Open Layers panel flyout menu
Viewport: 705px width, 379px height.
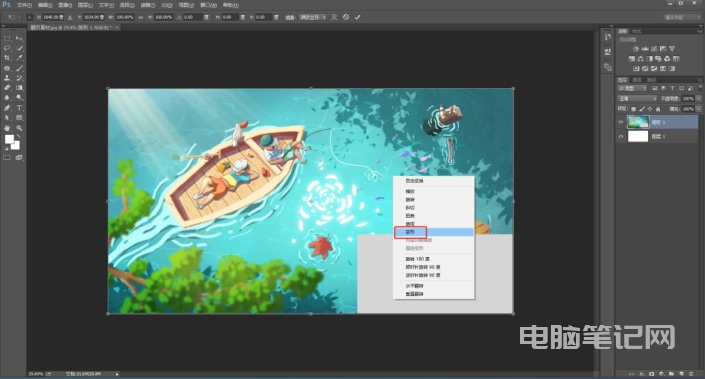(700, 80)
